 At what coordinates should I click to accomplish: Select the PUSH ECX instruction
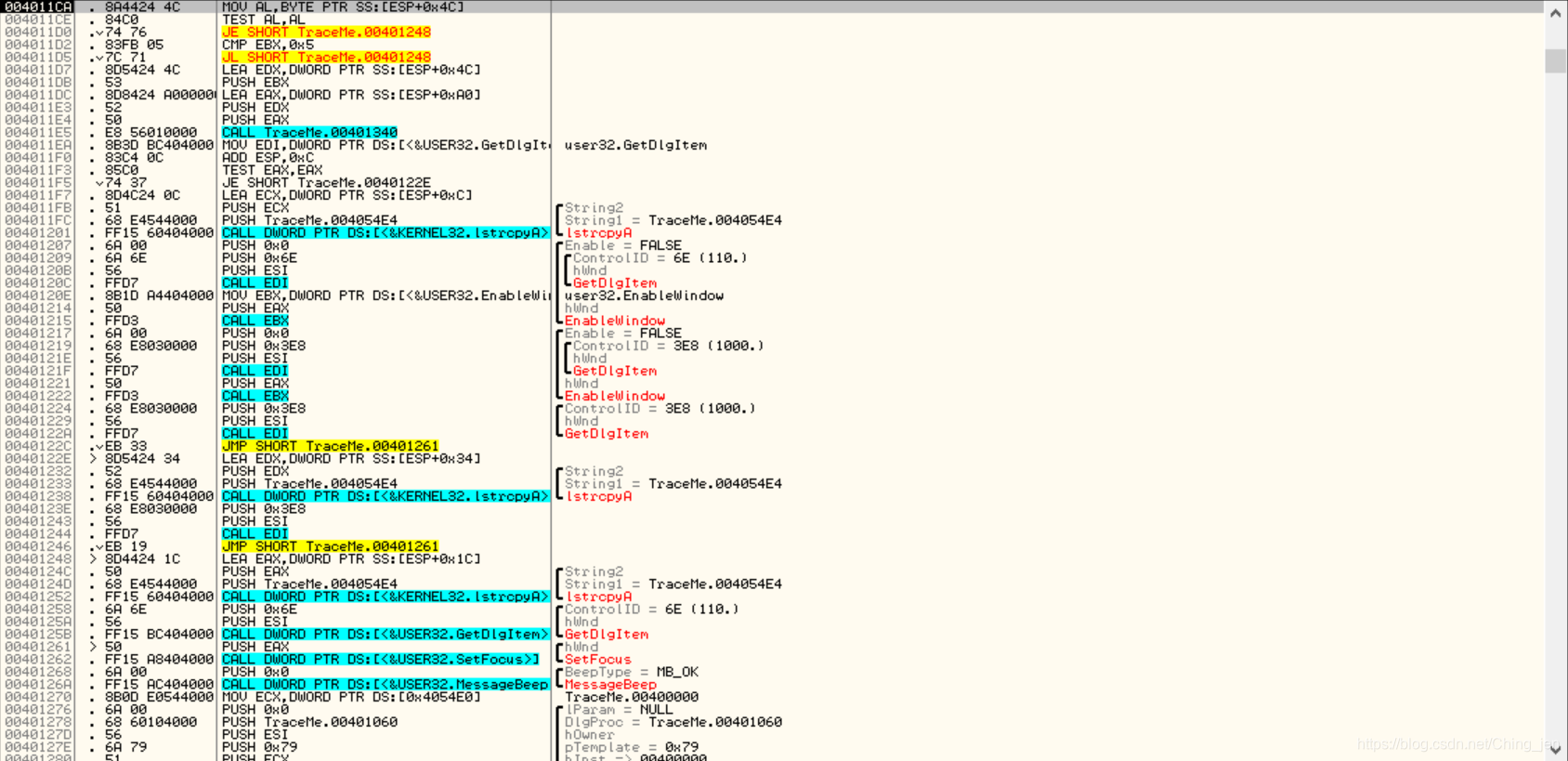(255, 207)
